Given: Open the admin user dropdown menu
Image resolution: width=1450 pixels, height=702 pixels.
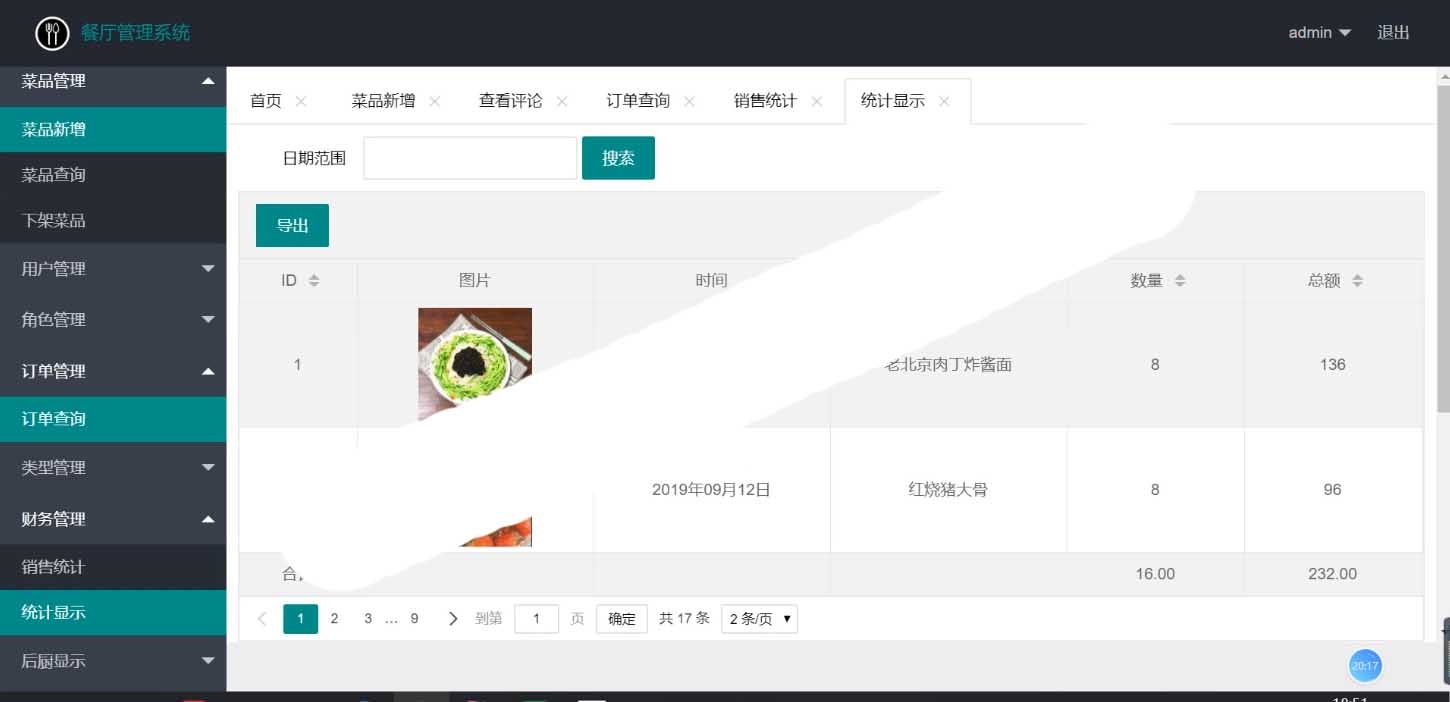Looking at the screenshot, I should point(1319,33).
